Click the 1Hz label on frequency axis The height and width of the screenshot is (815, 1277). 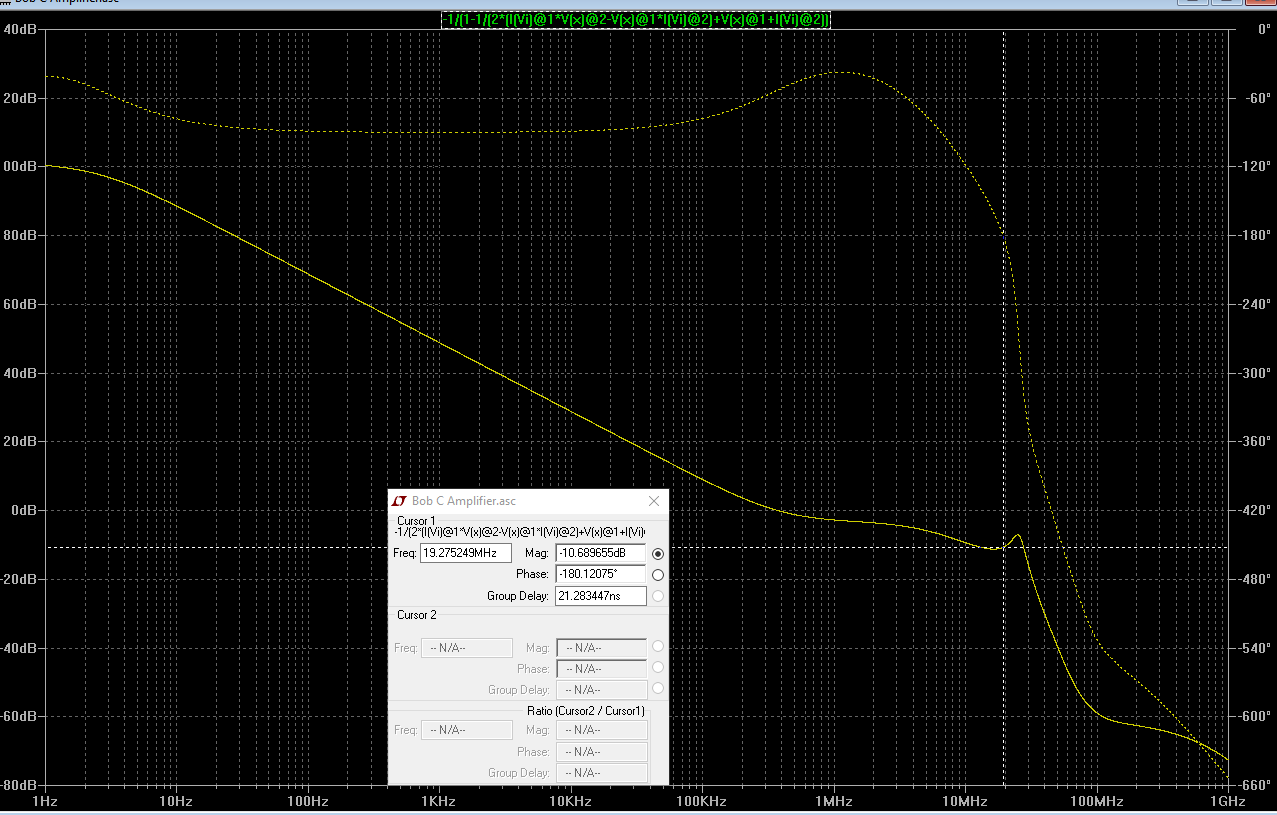coord(45,802)
